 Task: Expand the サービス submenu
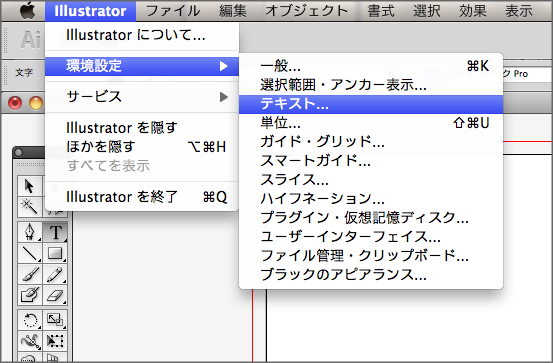point(142,97)
